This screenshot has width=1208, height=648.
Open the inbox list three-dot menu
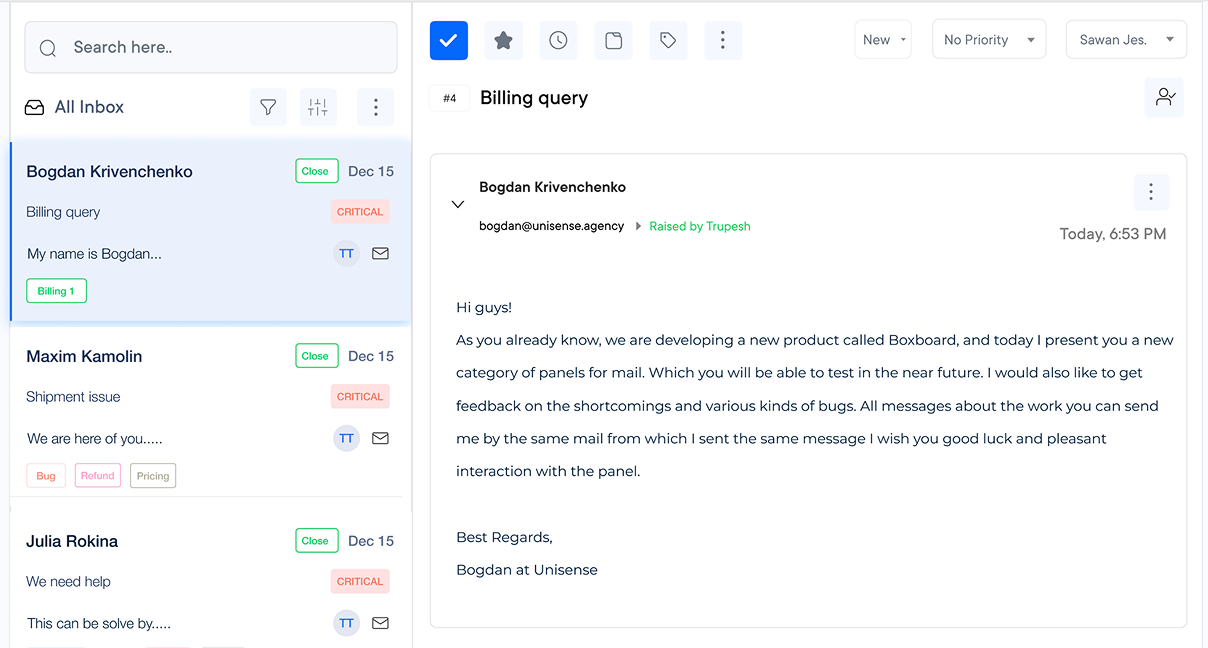[x=375, y=107]
